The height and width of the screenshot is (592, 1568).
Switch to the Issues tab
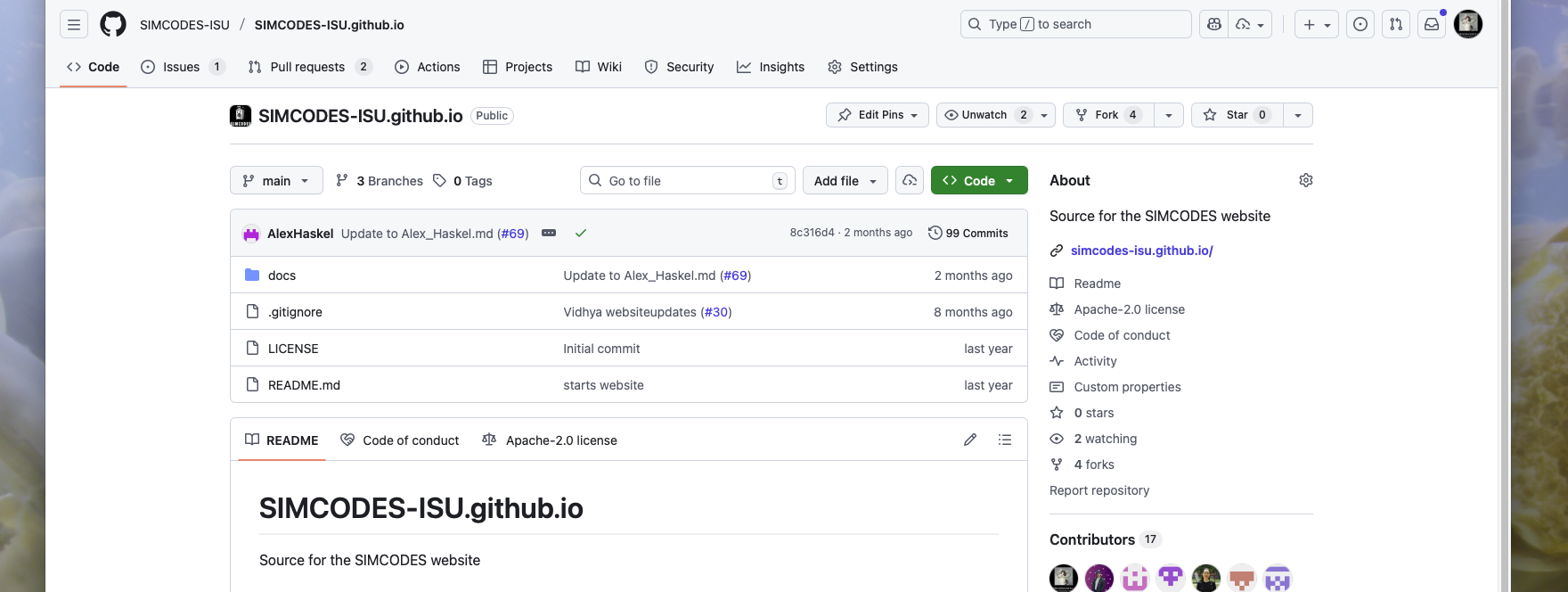(x=182, y=67)
